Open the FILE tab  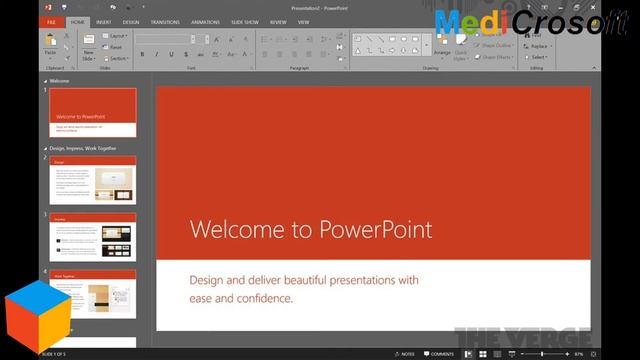pyautogui.click(x=51, y=22)
